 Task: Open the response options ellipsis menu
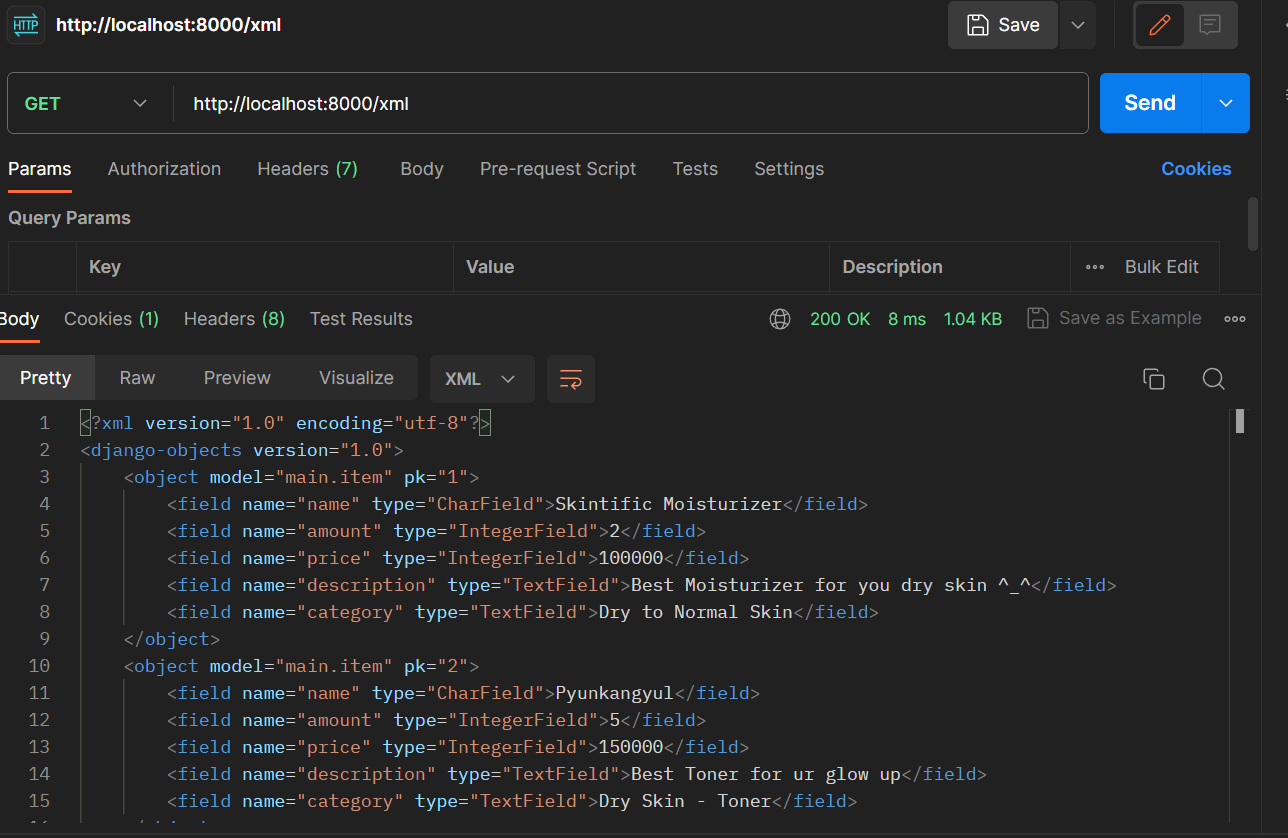coord(1234,318)
